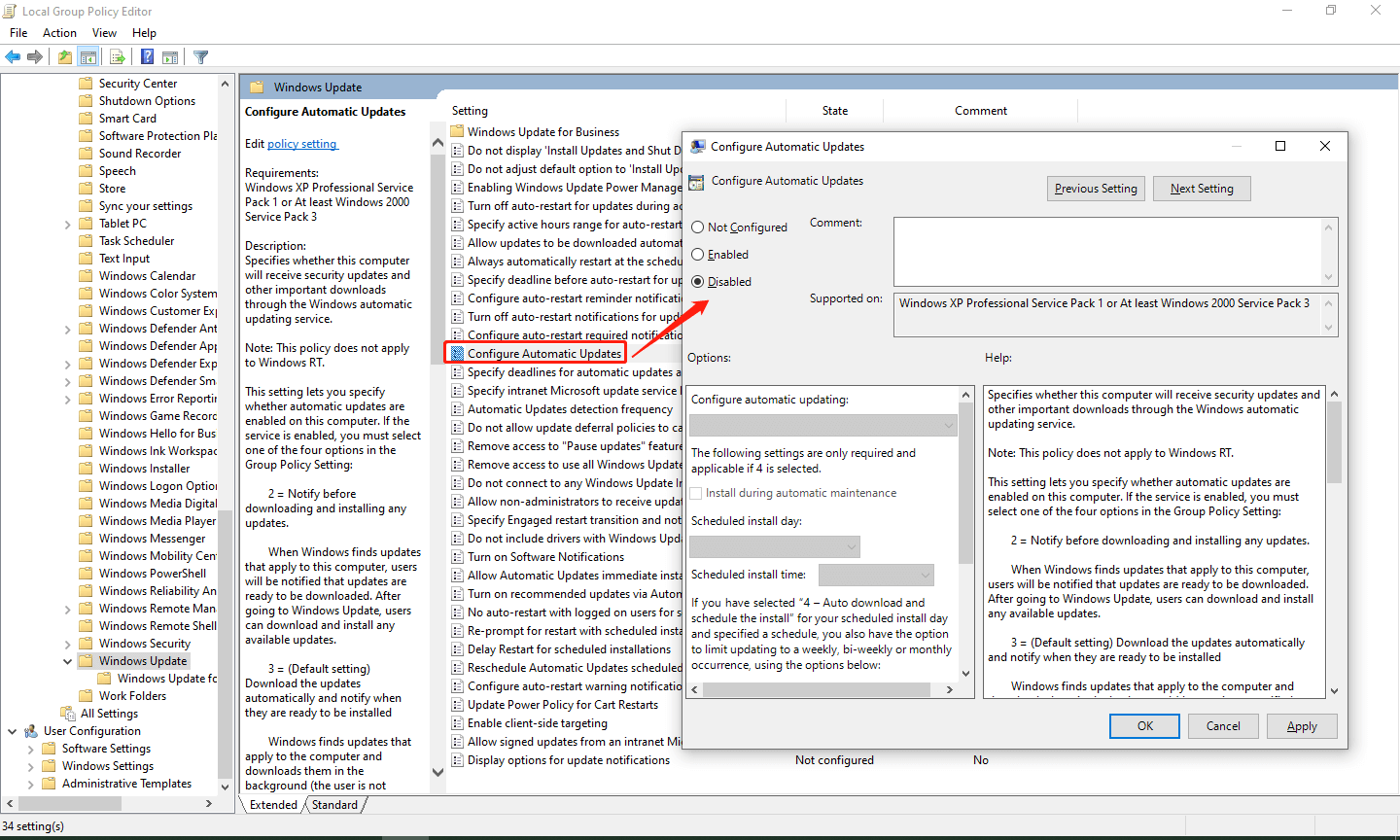Image resolution: width=1400 pixels, height=840 pixels.
Task: Click the Windows Calendar folder icon
Action: (86, 276)
